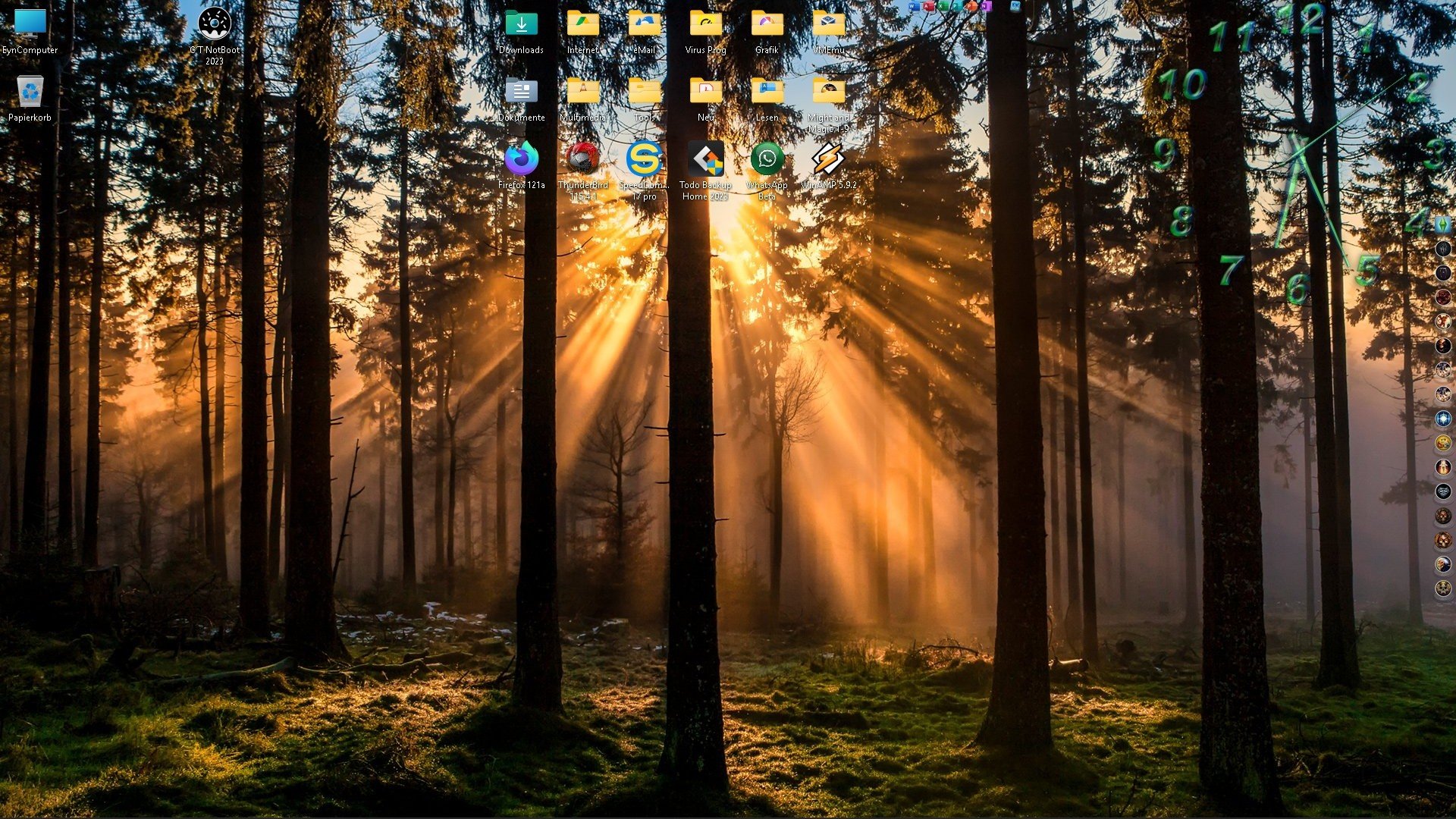Click the Grafik folder icon
Image resolution: width=1456 pixels, height=819 pixels.
(767, 24)
